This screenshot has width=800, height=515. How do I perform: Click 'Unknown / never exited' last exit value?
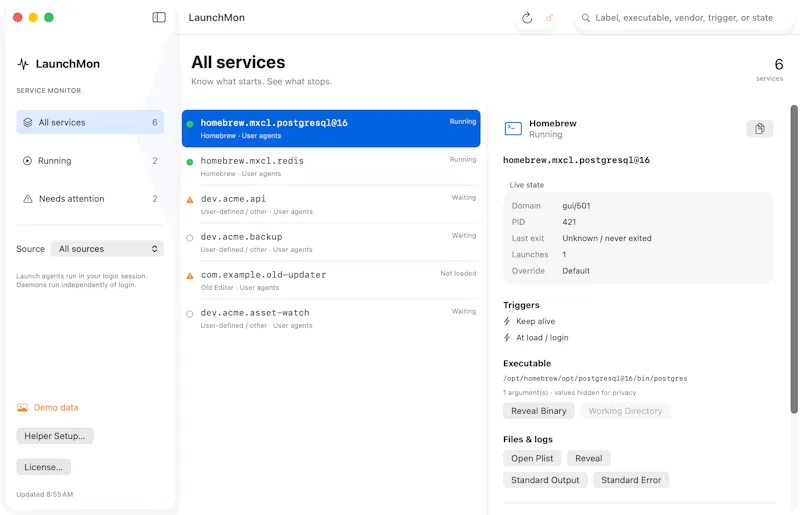(607, 238)
